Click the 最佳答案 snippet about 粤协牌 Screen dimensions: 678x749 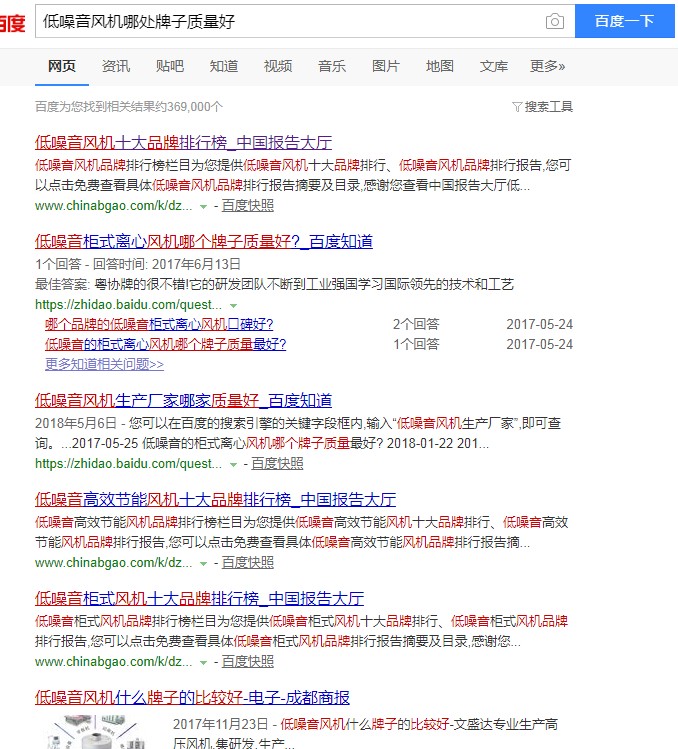coord(274,285)
